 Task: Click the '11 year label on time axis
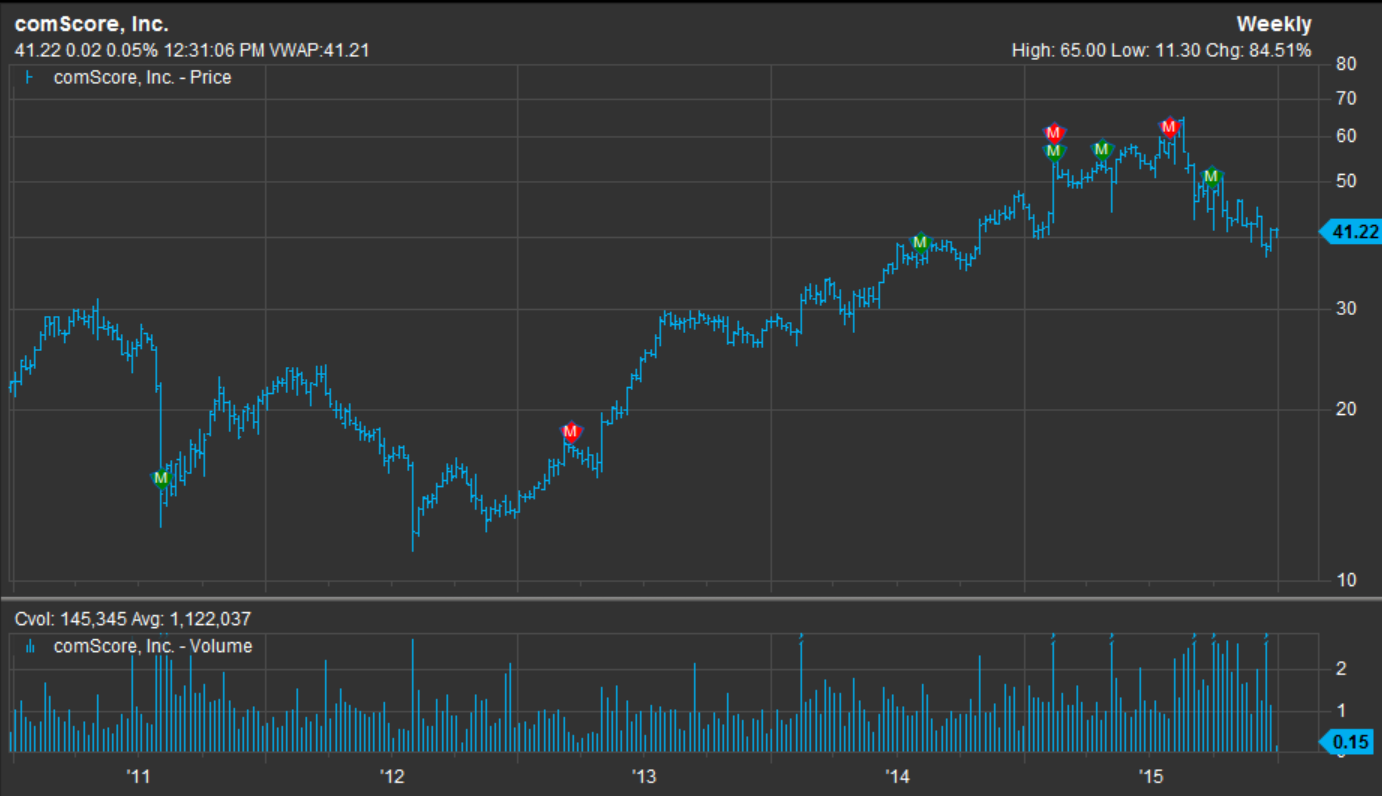(137, 776)
